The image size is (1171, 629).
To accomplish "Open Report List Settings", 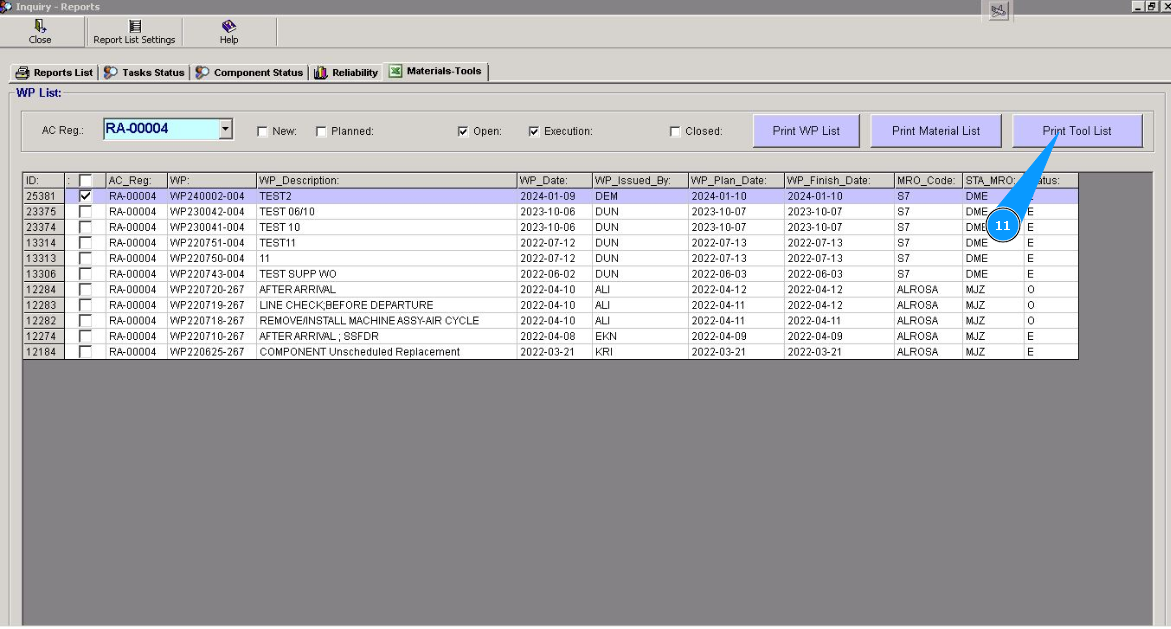I will [x=134, y=32].
